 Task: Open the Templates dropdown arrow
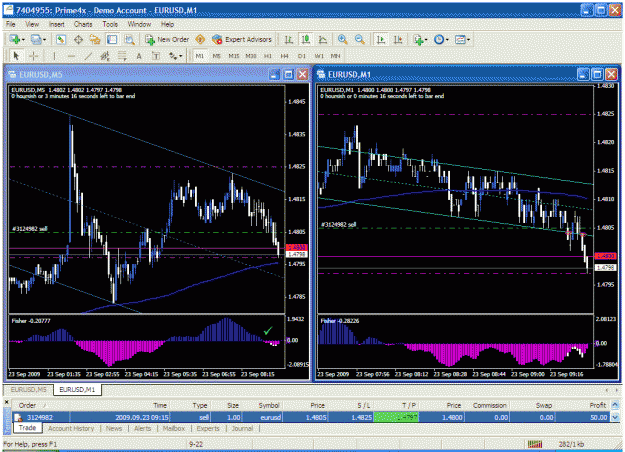[x=468, y=40]
